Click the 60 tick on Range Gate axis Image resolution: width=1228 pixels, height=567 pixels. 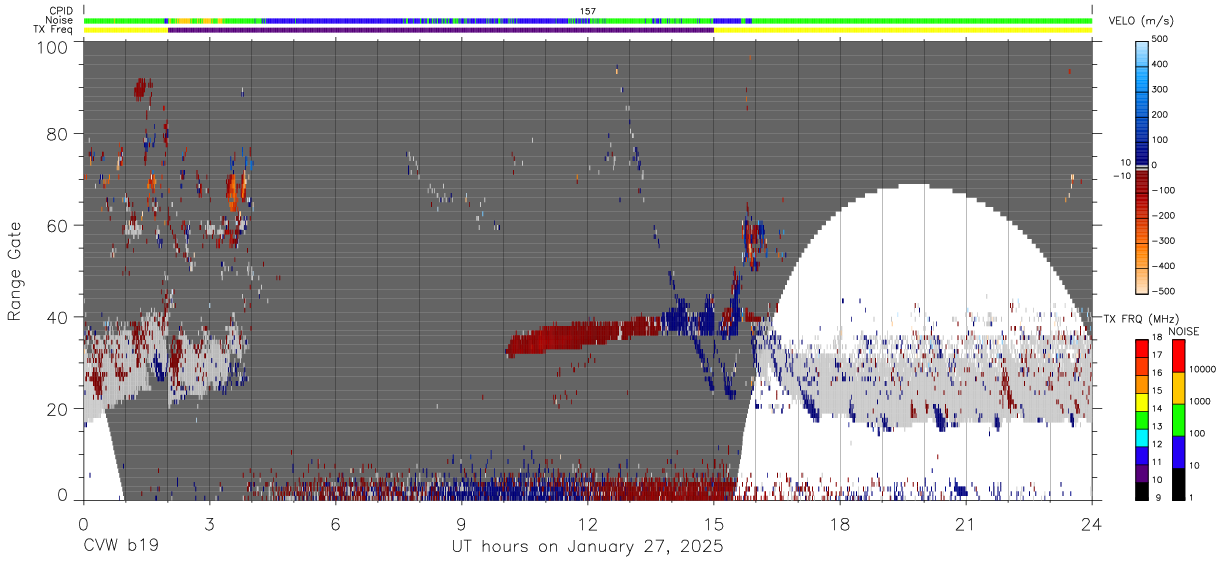[59, 226]
